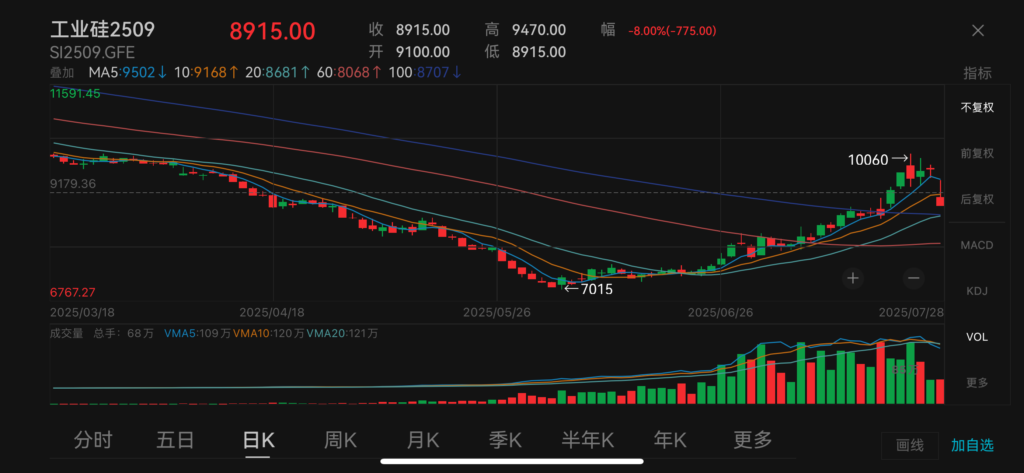
Task: Switch to 分时 intraday tab
Action: tap(93, 440)
